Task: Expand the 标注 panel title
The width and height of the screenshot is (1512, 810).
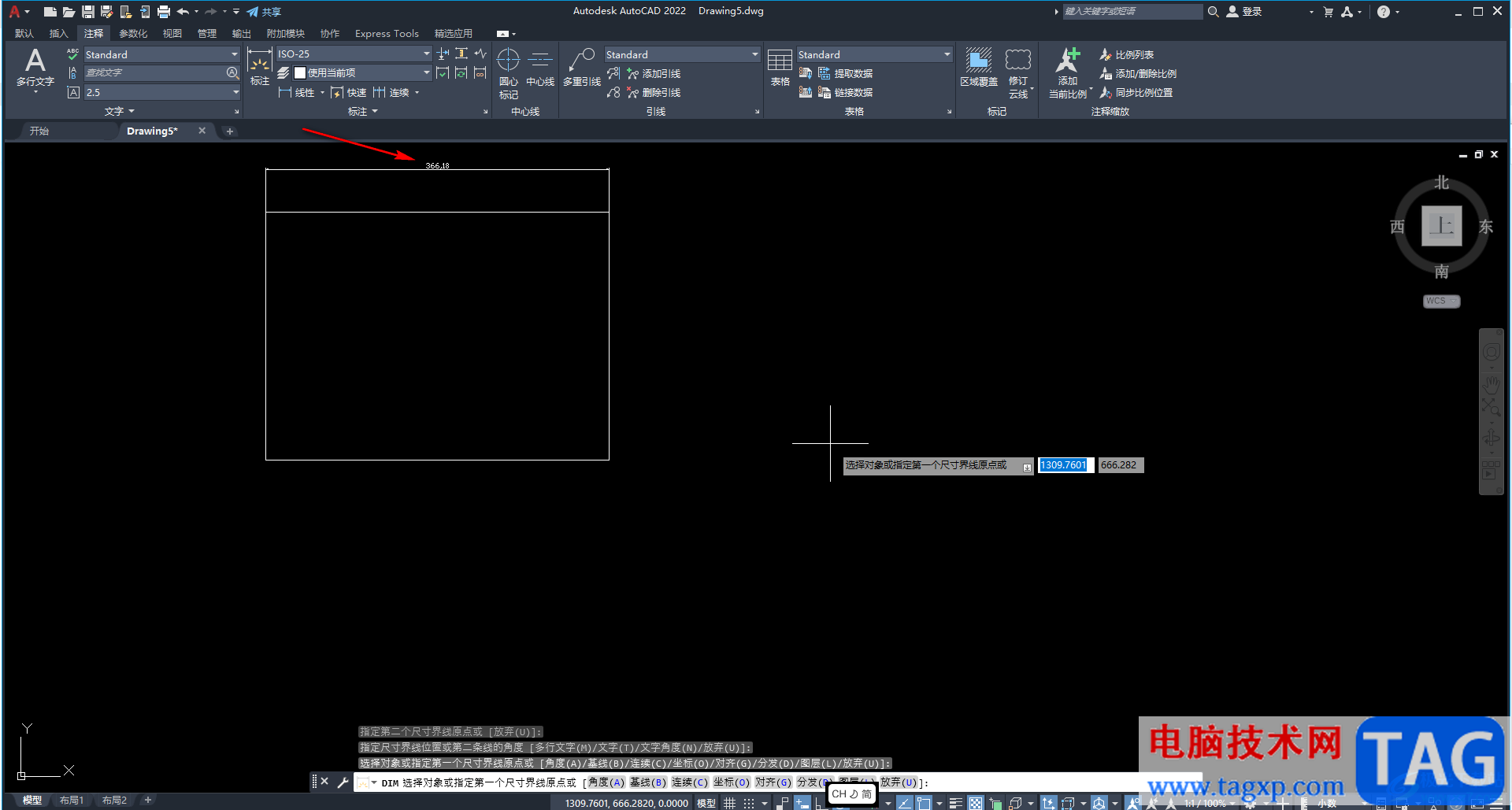Action: point(363,111)
